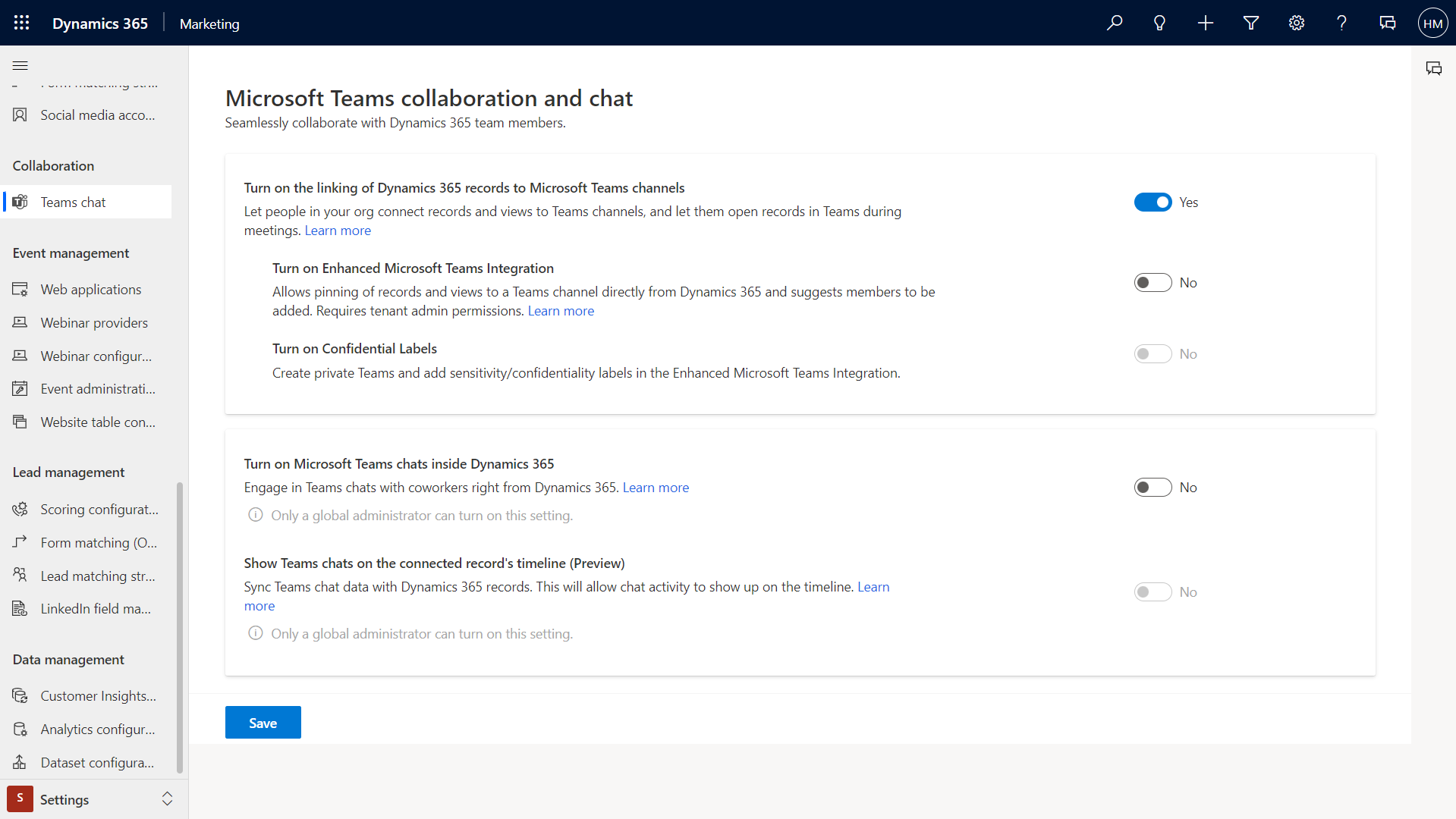Open the side Teams chat pane icon

[x=1433, y=68]
